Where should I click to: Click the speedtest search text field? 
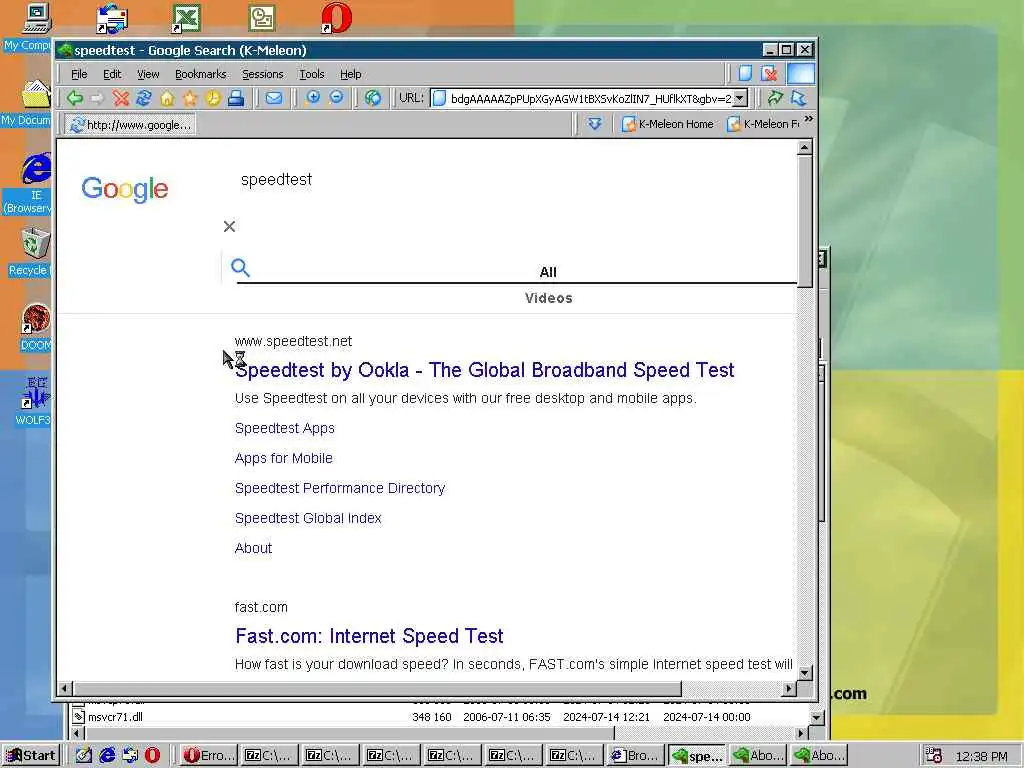pyautogui.click(x=276, y=180)
